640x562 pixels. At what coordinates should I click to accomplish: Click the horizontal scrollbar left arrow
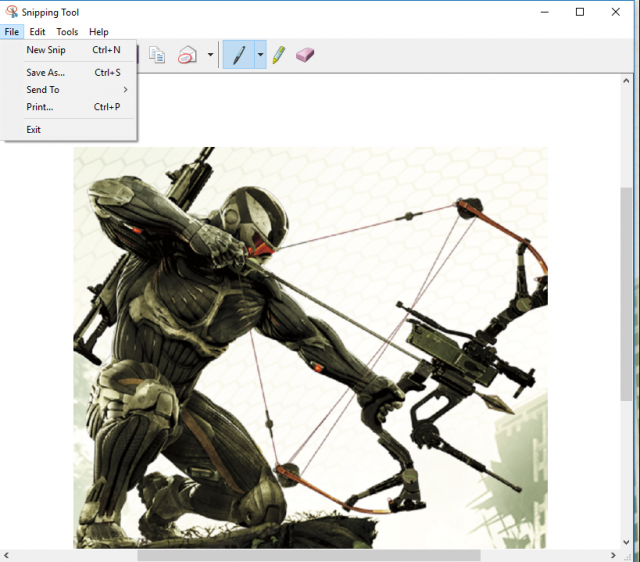tap(6, 555)
